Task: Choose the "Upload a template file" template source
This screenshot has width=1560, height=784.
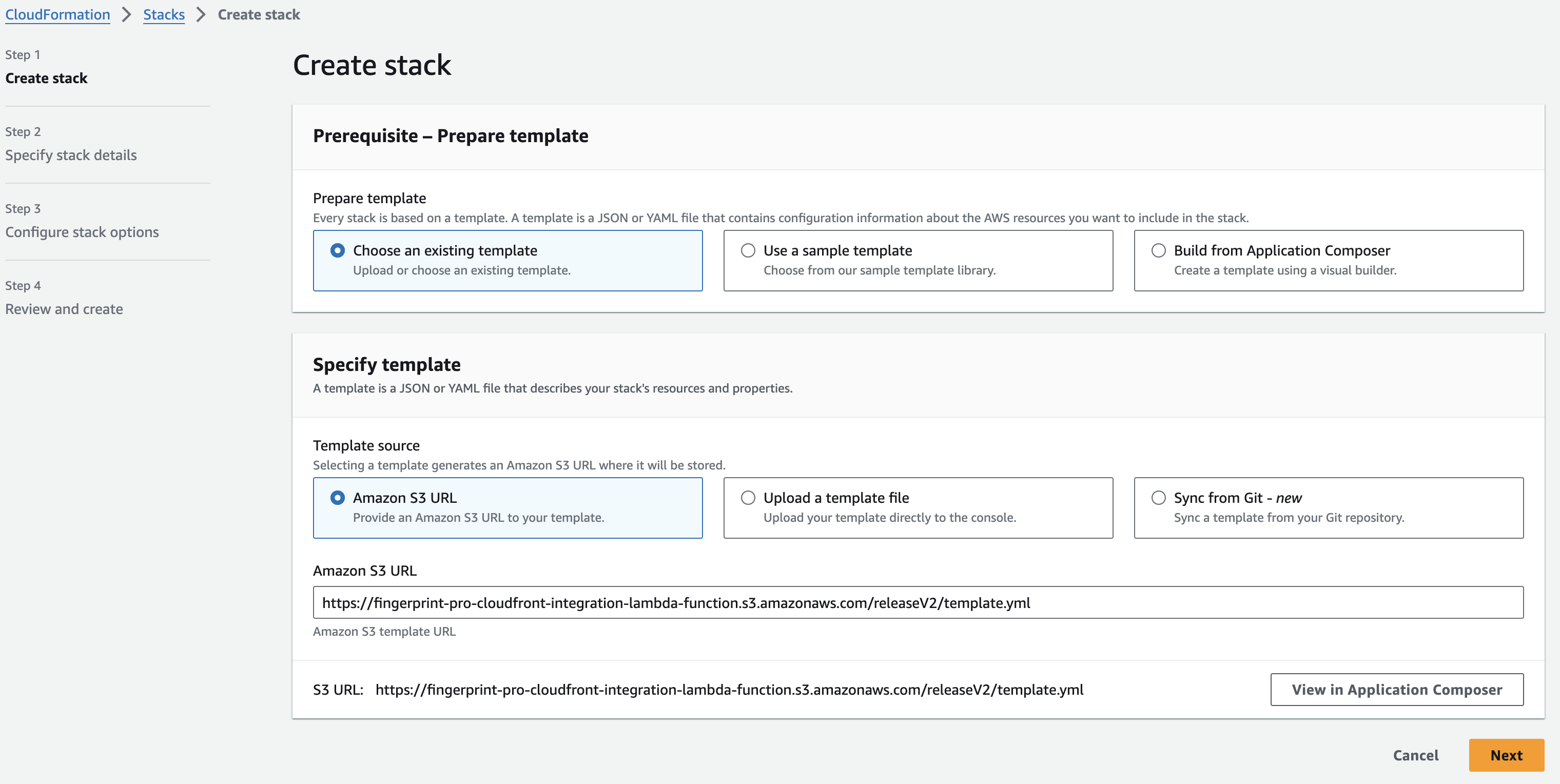Action: coord(747,498)
